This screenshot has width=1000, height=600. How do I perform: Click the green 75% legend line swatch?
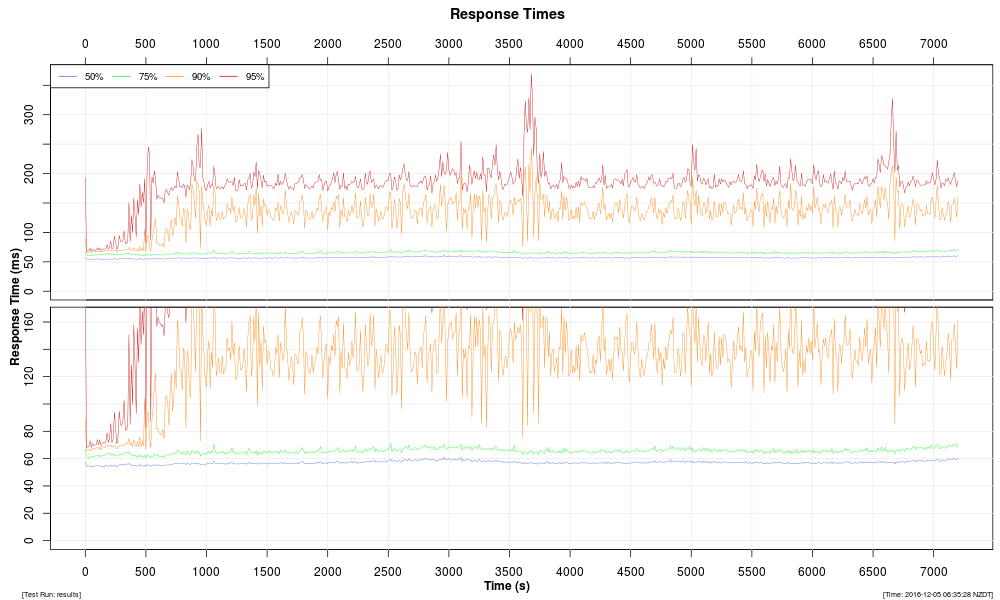click(x=121, y=77)
